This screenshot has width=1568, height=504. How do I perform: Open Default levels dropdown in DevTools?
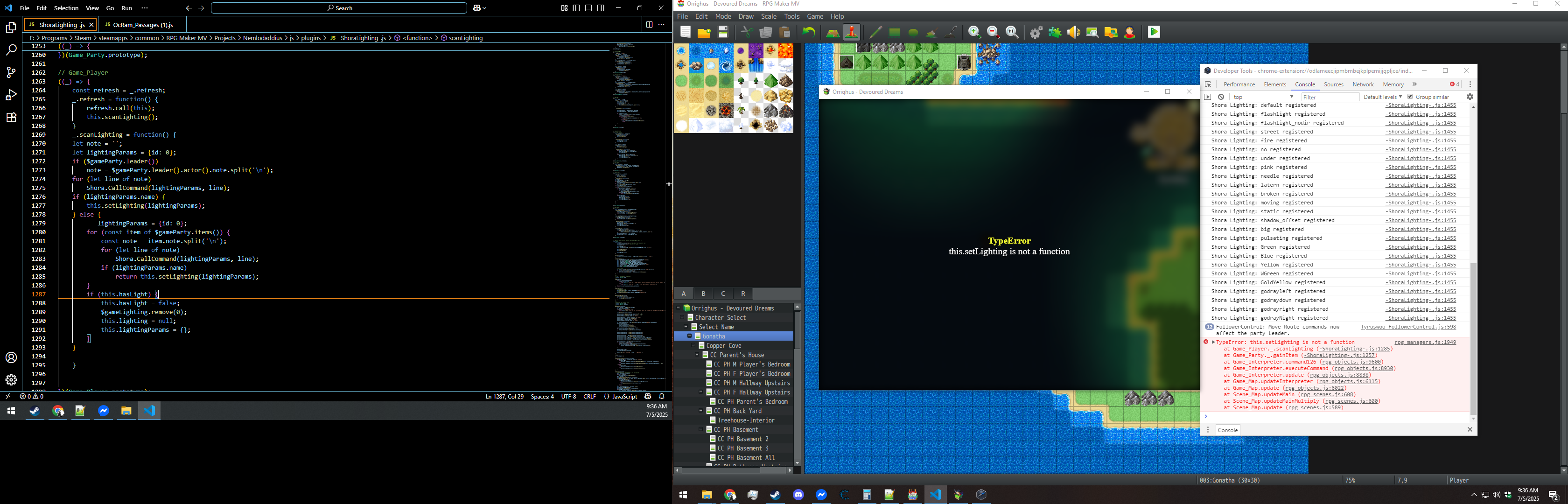[x=1382, y=97]
